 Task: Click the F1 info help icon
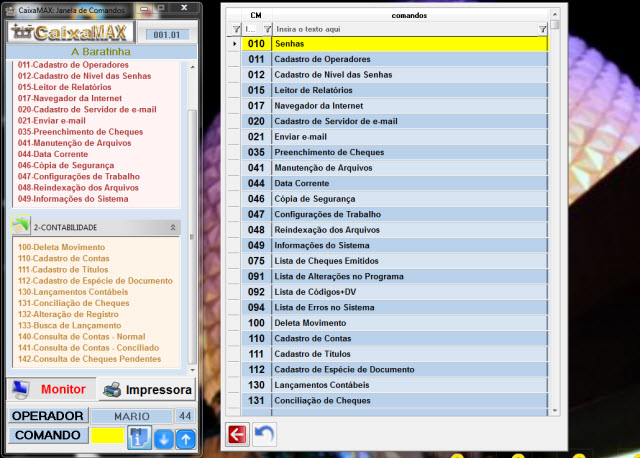[139, 437]
